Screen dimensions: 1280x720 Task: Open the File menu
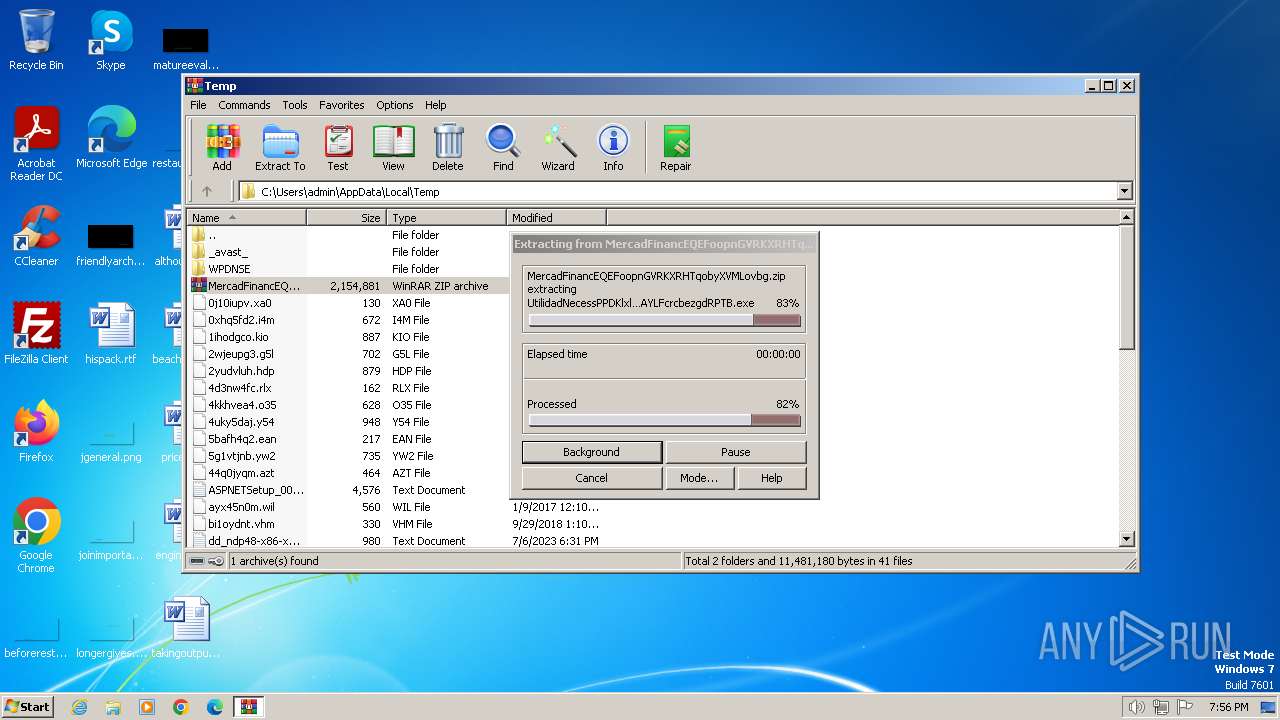point(198,105)
